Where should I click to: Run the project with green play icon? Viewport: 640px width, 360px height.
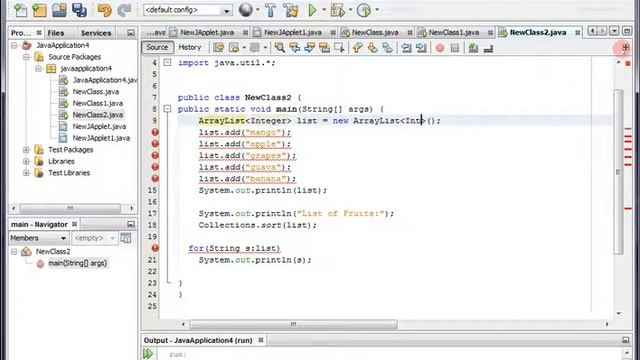[312, 10]
